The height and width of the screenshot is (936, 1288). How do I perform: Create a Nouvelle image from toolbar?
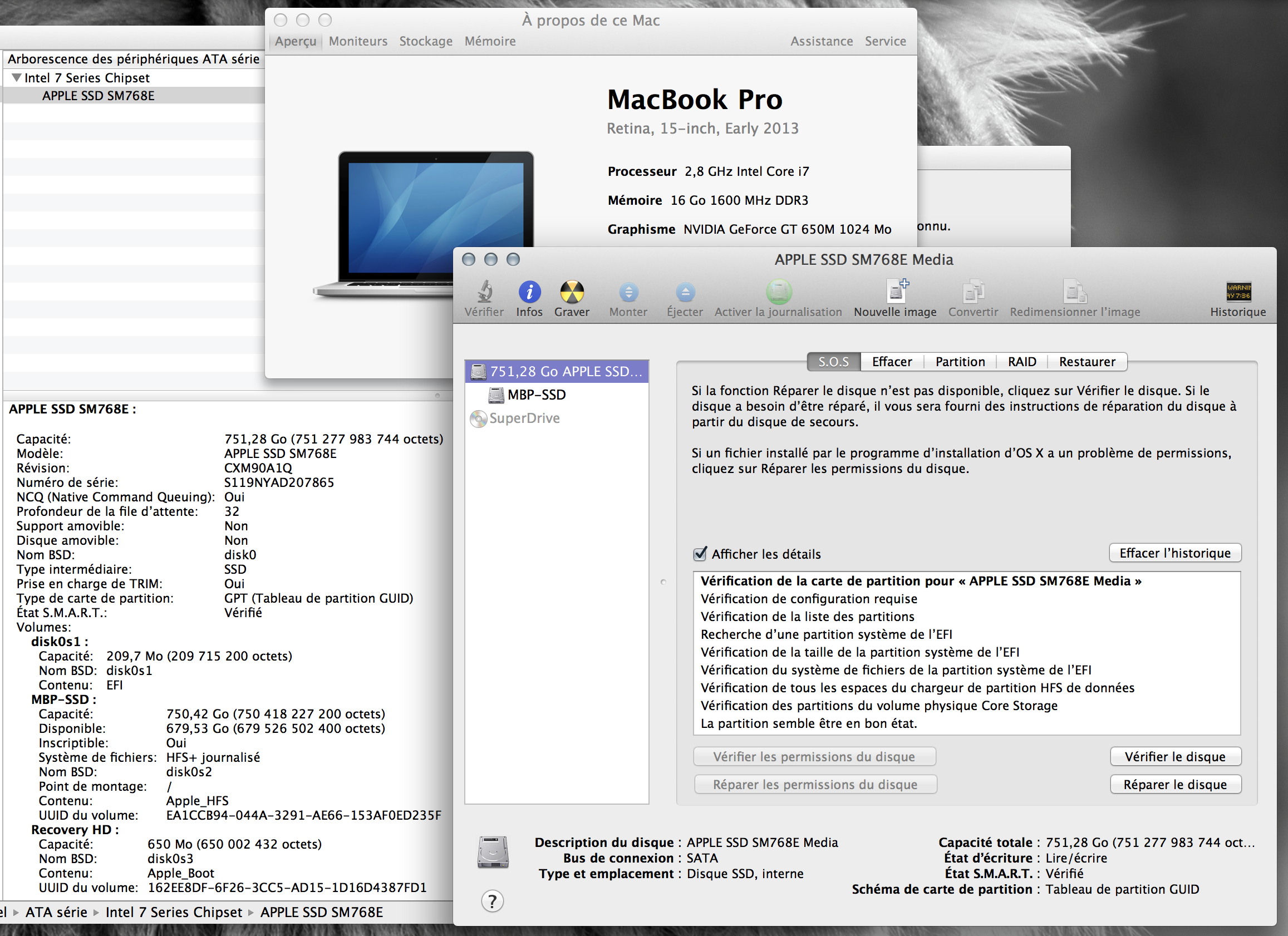(896, 291)
